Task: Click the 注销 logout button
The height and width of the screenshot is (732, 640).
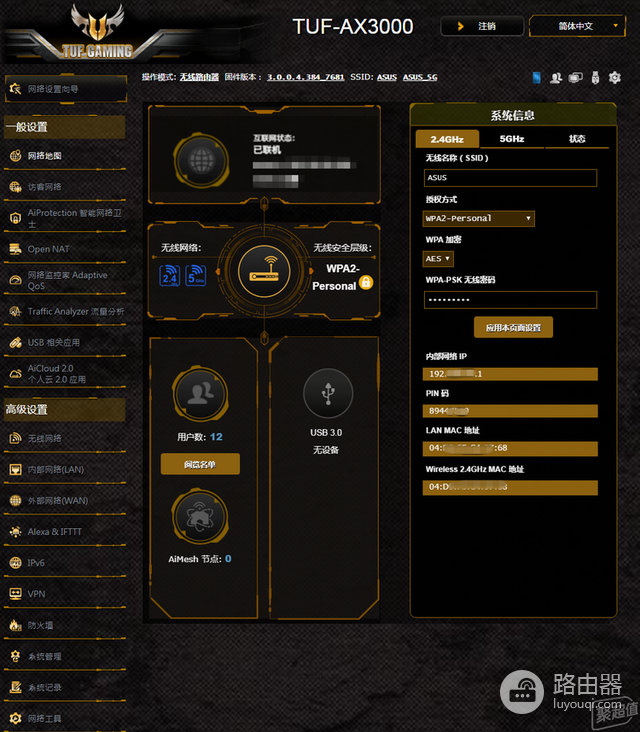Action: [x=482, y=26]
